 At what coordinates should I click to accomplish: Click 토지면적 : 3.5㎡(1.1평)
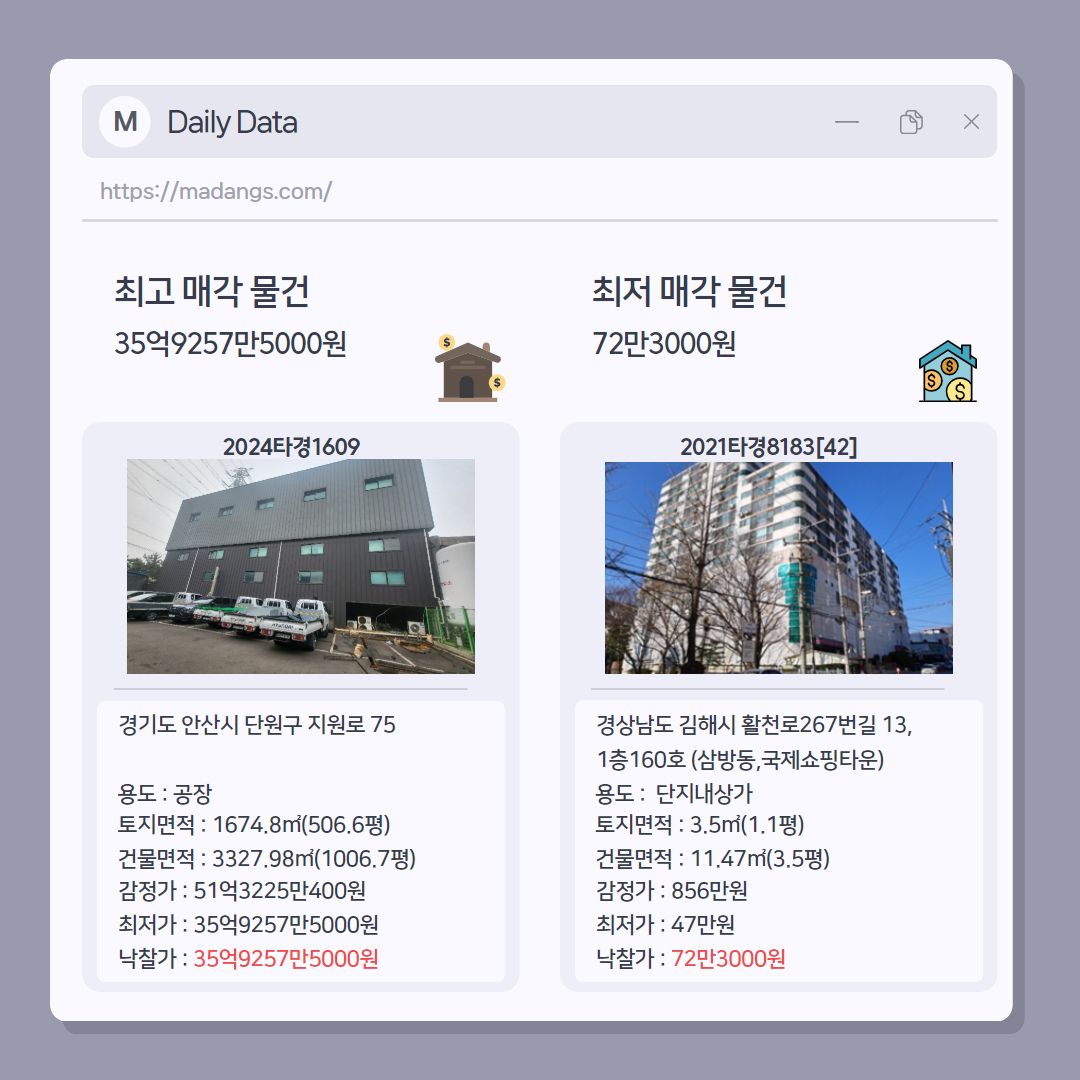[700, 824]
